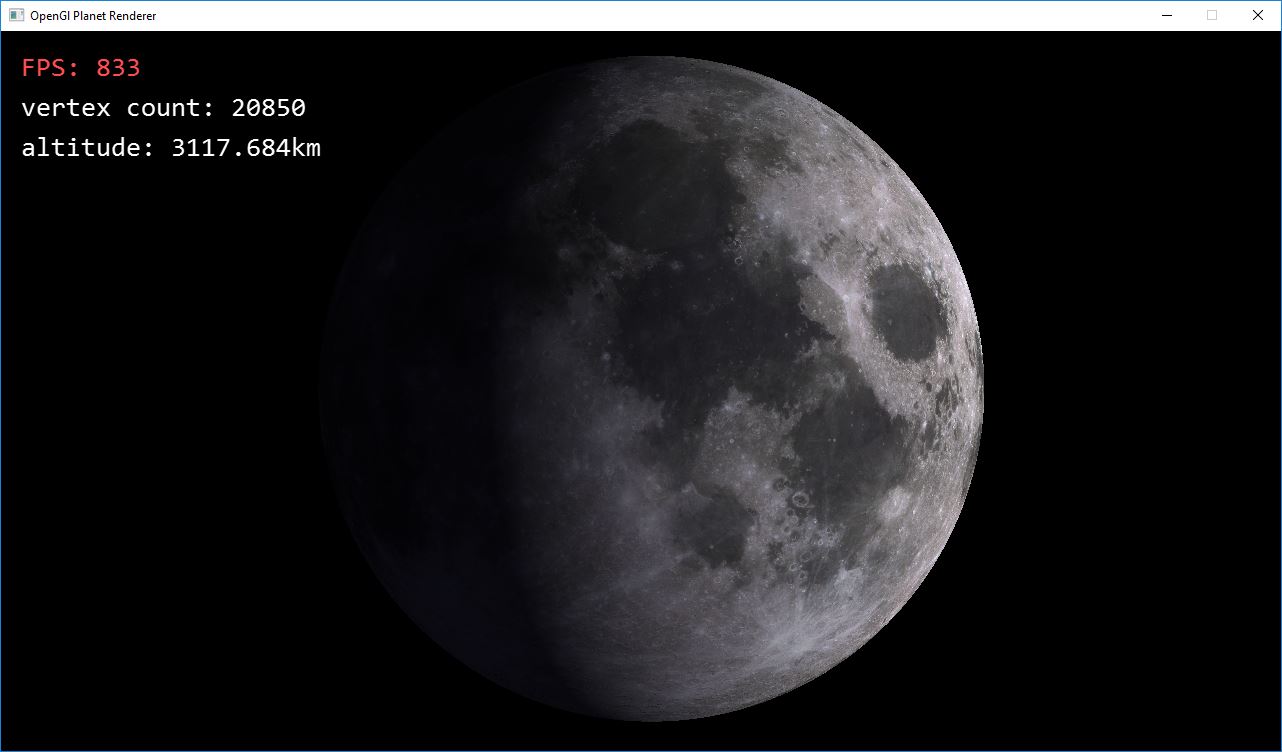The width and height of the screenshot is (1282, 752).
Task: Click the empty middle area of the title bar
Action: coord(650,16)
